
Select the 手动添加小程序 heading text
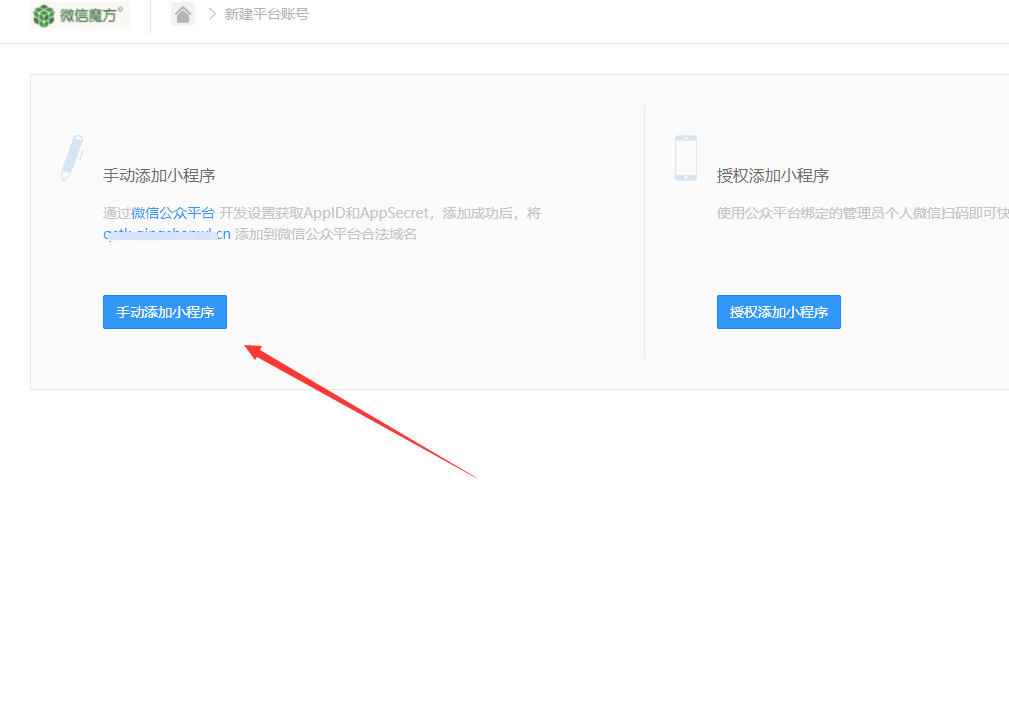pos(159,176)
